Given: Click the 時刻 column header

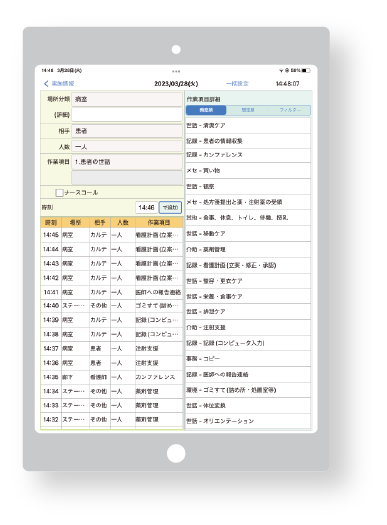Looking at the screenshot, I should click(x=51, y=223).
